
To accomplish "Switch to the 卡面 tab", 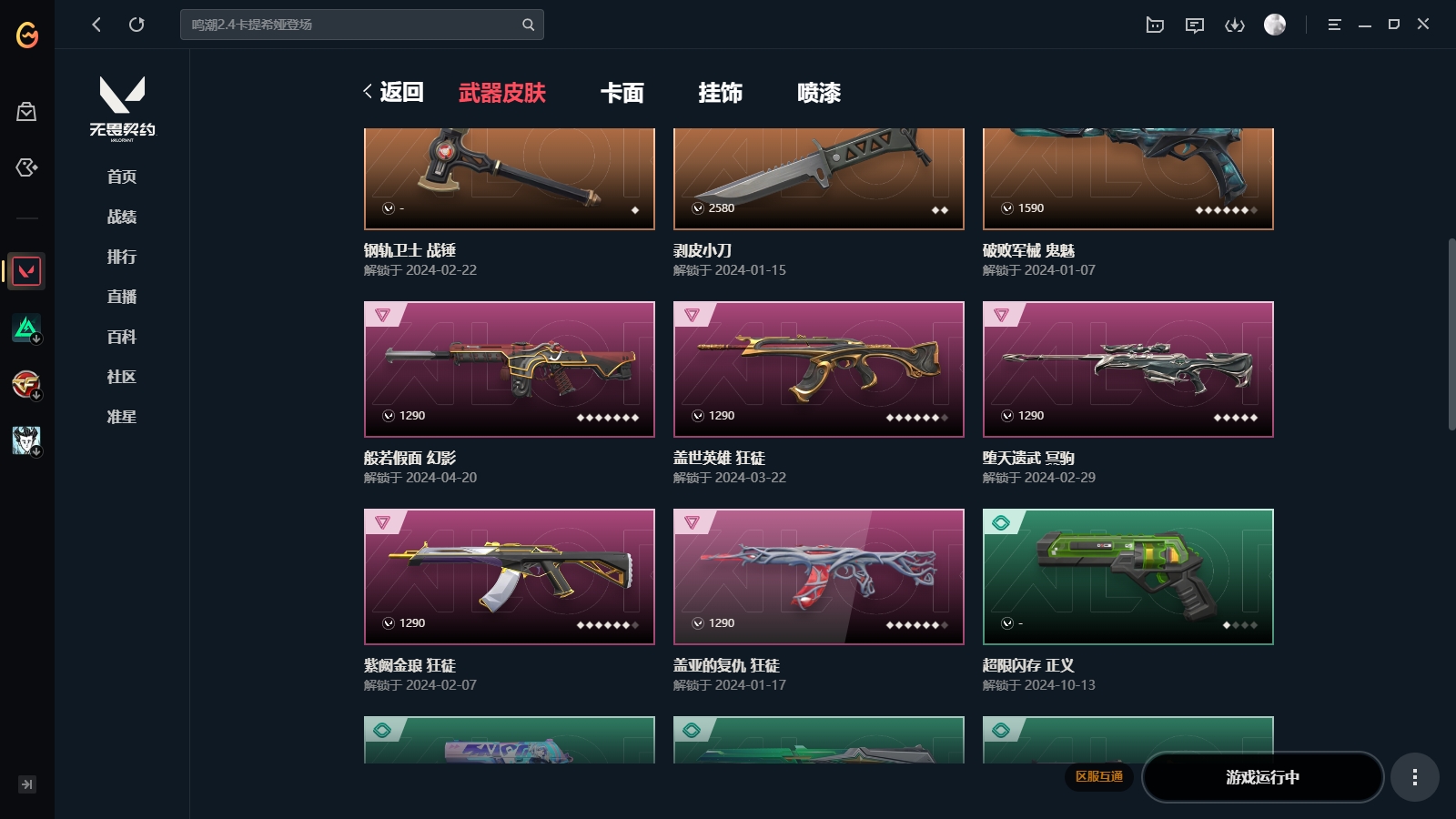I will pos(622,93).
